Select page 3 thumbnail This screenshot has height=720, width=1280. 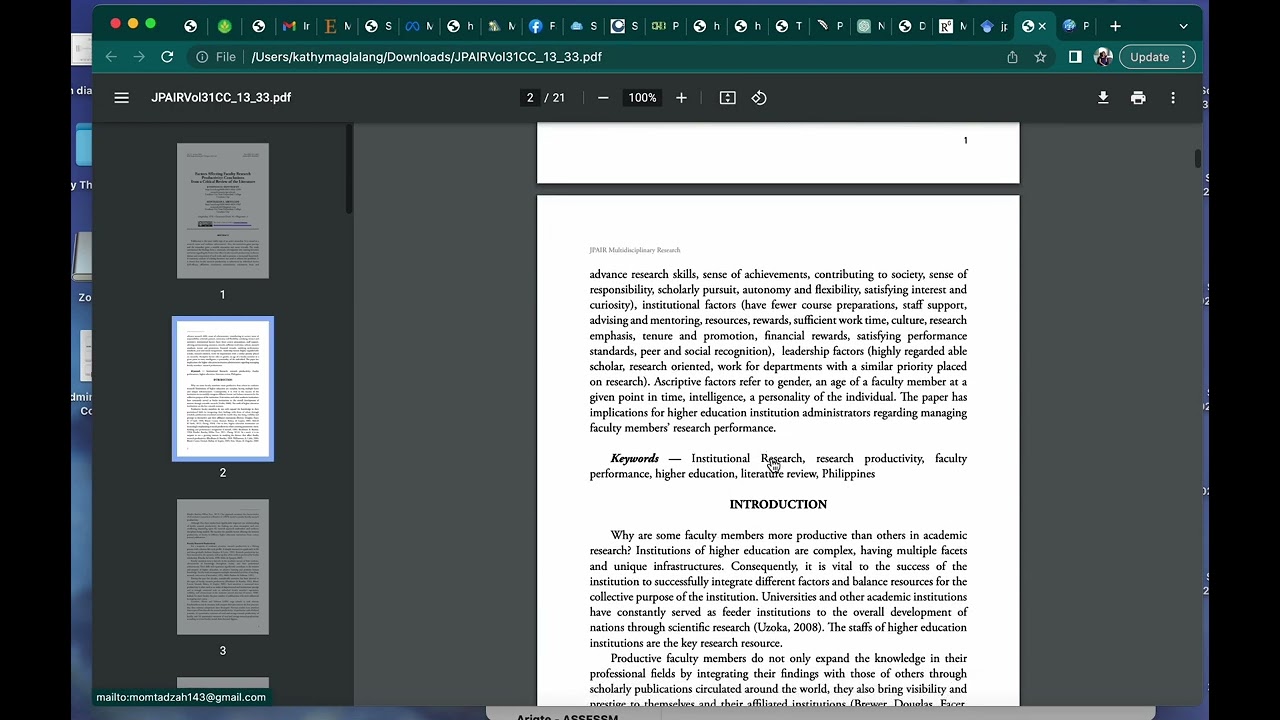[x=223, y=567]
